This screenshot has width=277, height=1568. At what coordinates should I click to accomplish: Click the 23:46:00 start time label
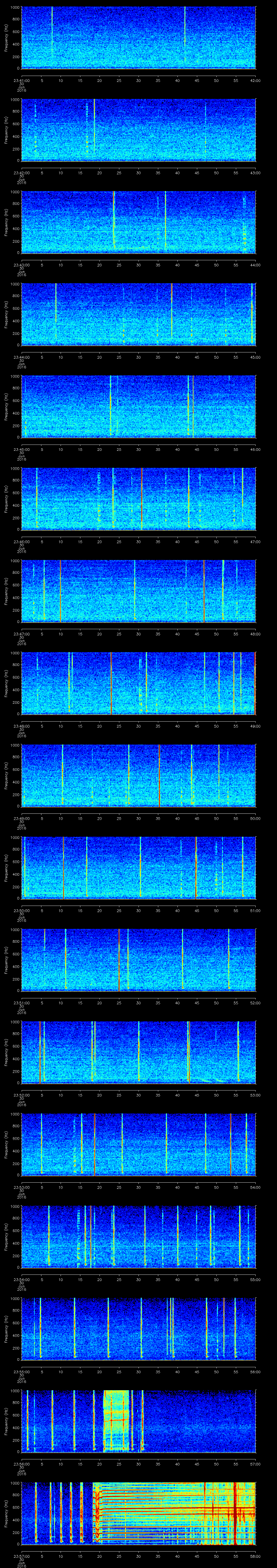(22, 542)
